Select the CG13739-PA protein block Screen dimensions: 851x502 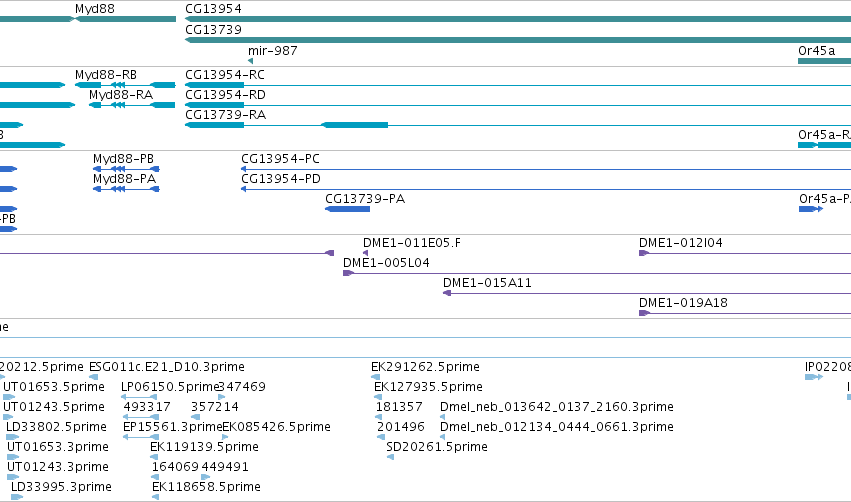pyautogui.click(x=347, y=209)
